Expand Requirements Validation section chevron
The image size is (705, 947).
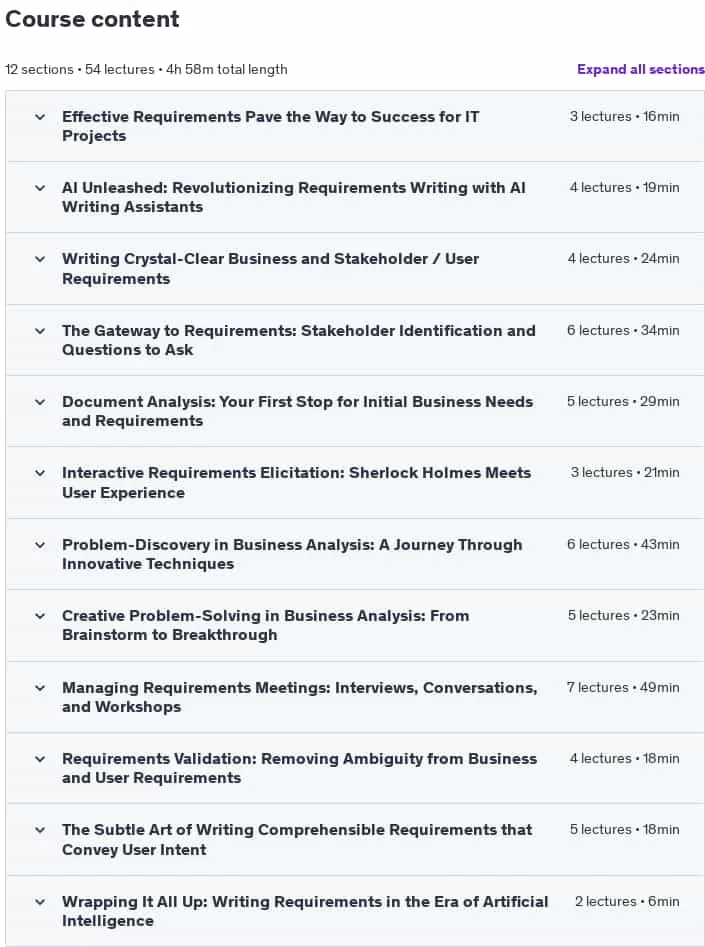pos(40,759)
